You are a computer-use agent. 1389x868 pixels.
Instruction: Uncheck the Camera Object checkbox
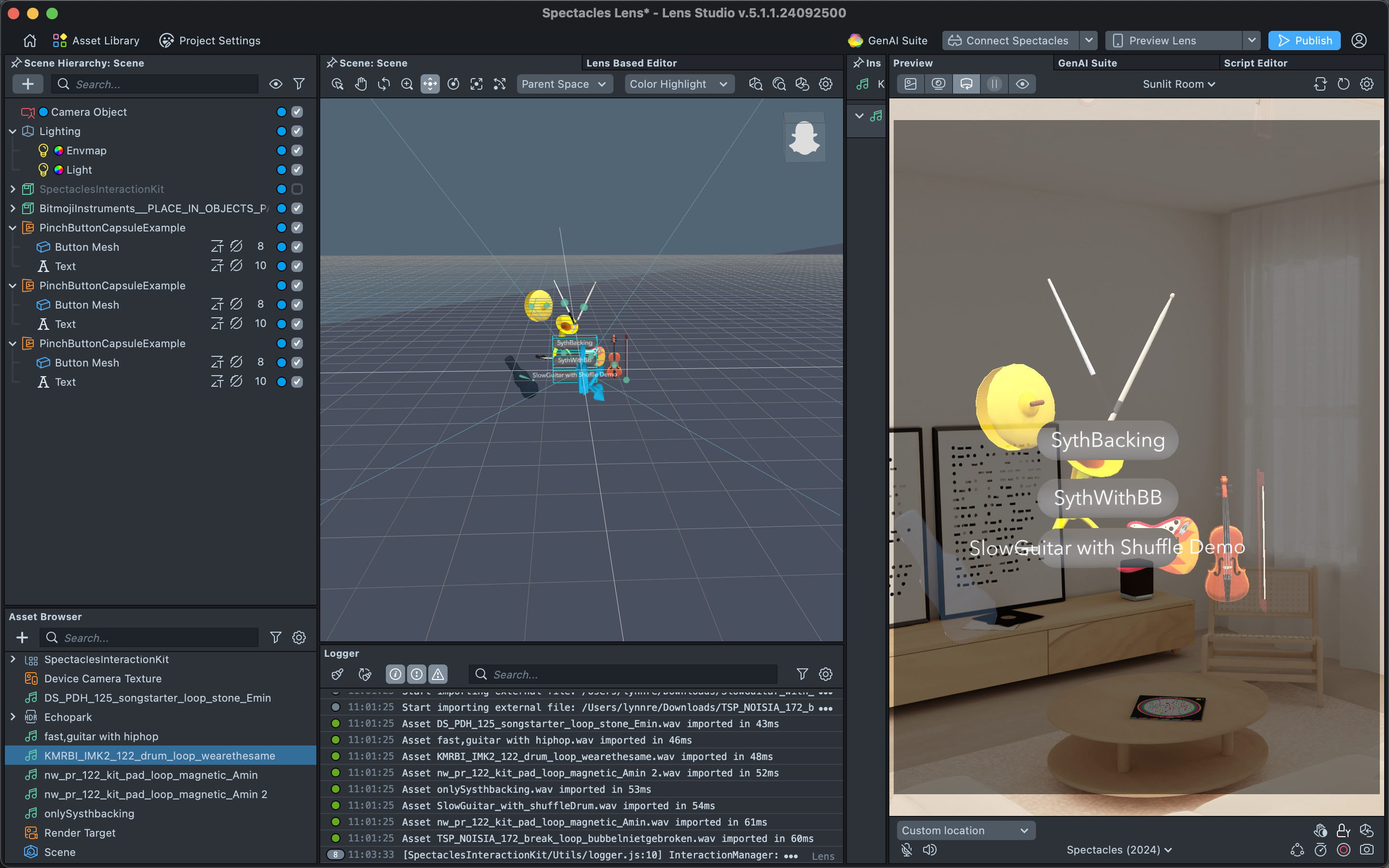[x=297, y=112]
